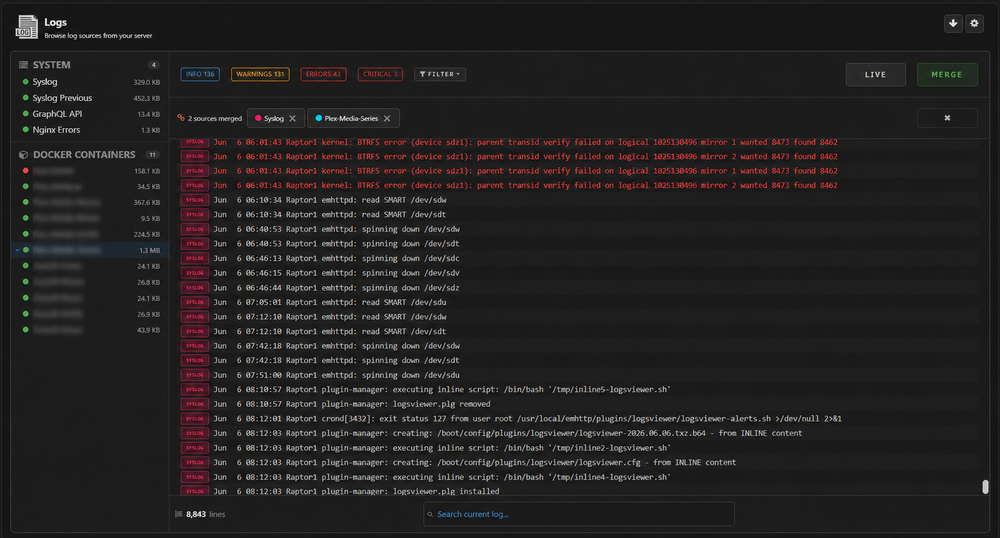Image resolution: width=1000 pixels, height=538 pixels.
Task: Toggle the ERRORS 43 level filter
Action: pyautogui.click(x=323, y=75)
